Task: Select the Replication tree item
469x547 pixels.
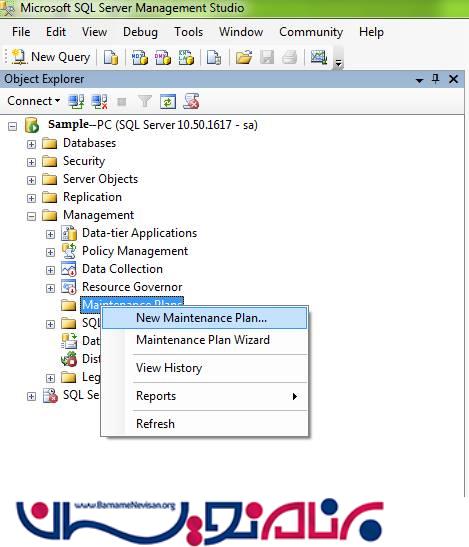Action: pyautogui.click(x=92, y=197)
